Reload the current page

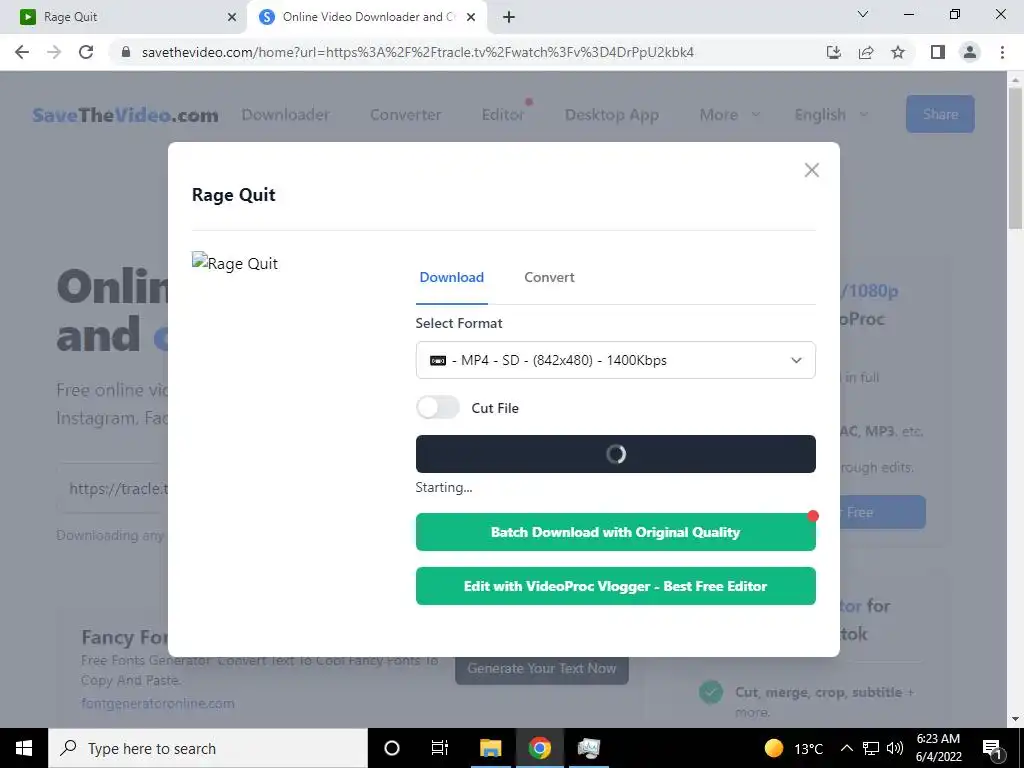(x=86, y=52)
